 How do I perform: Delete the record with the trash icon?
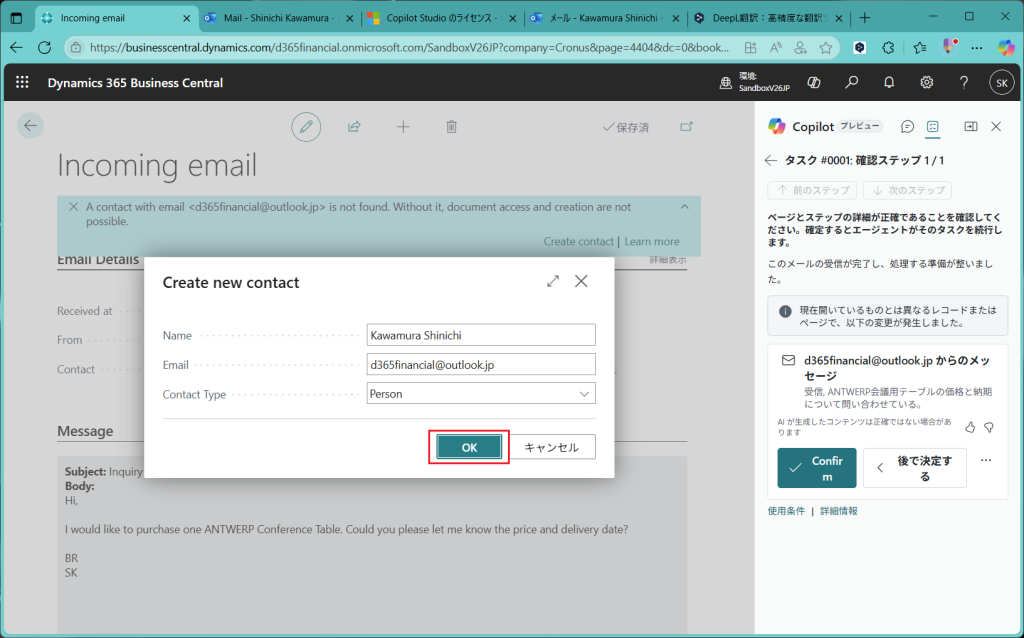[451, 127]
